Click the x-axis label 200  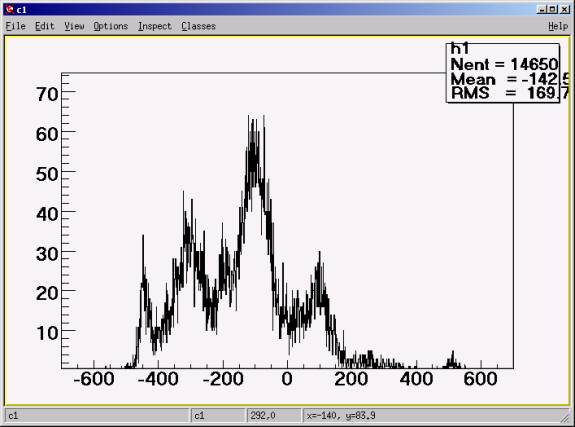click(351, 379)
